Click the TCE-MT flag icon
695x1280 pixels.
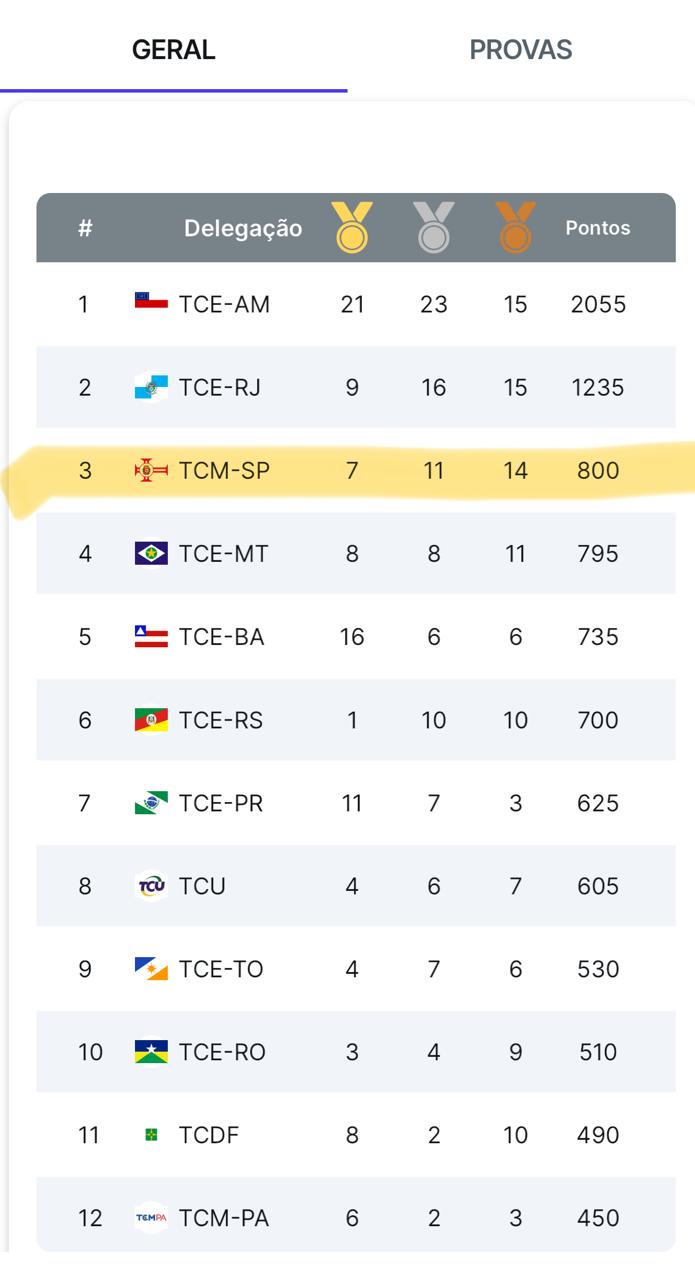pyautogui.click(x=151, y=553)
